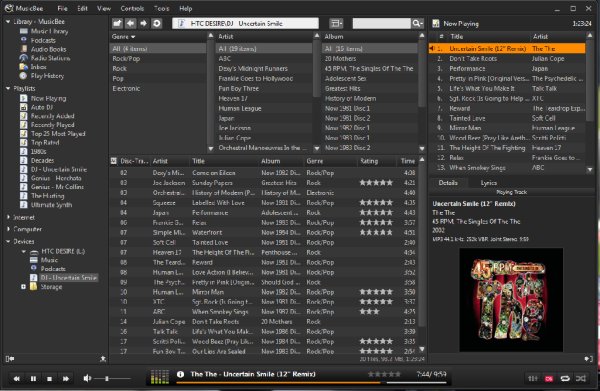The image size is (600, 391).
Task: Expand the Storage folder node
Action: (23, 287)
